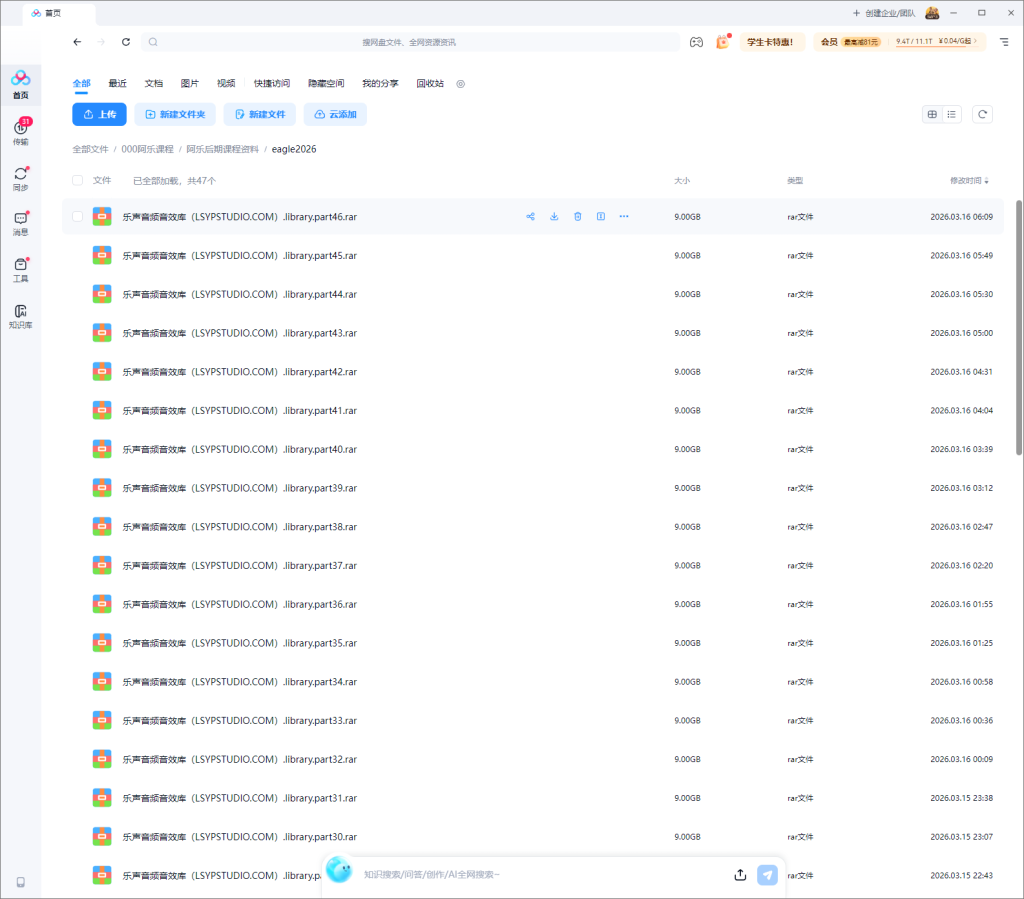Open the 同步 sync section in sidebar
Screen dimensions: 1024x899
(20, 178)
